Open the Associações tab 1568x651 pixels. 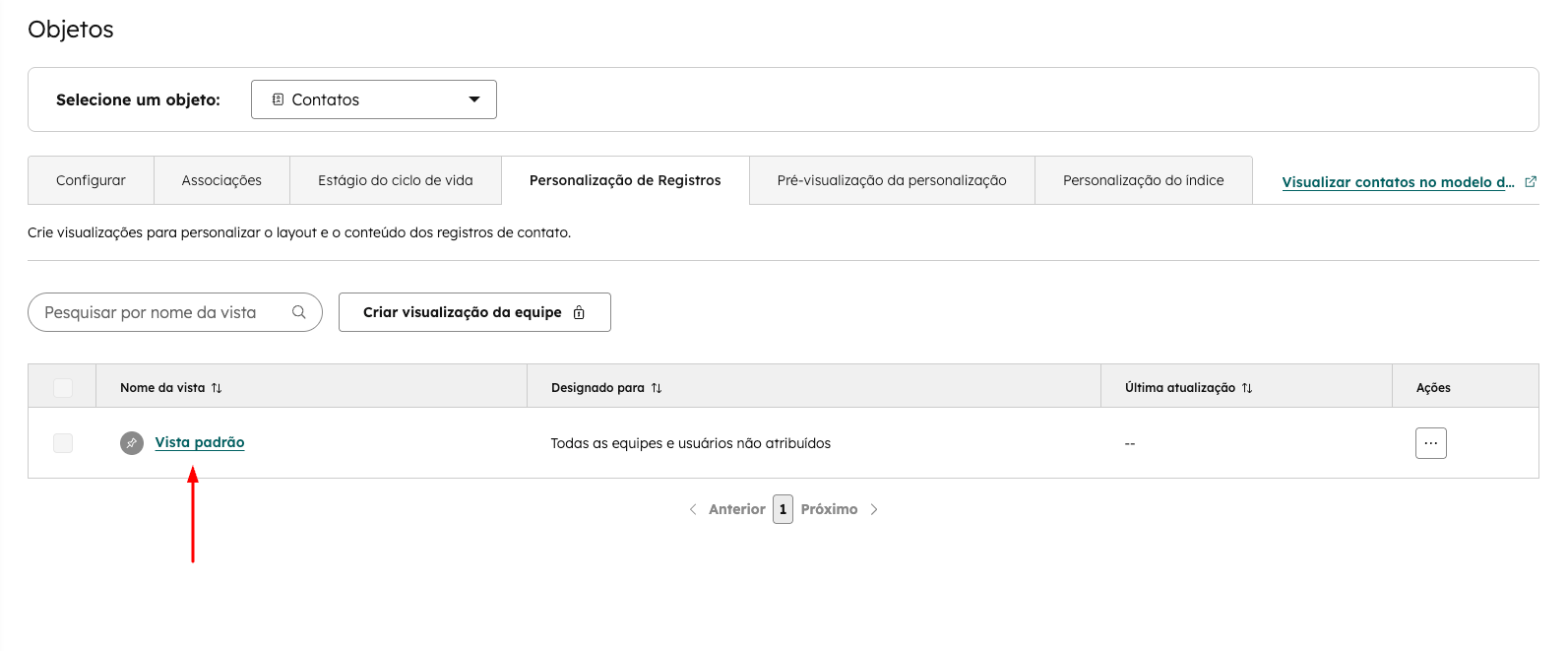point(221,180)
